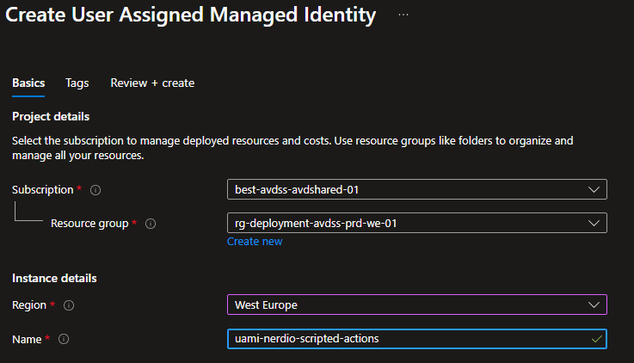Click the chevron arrow of West Europe dropdown

click(594, 305)
